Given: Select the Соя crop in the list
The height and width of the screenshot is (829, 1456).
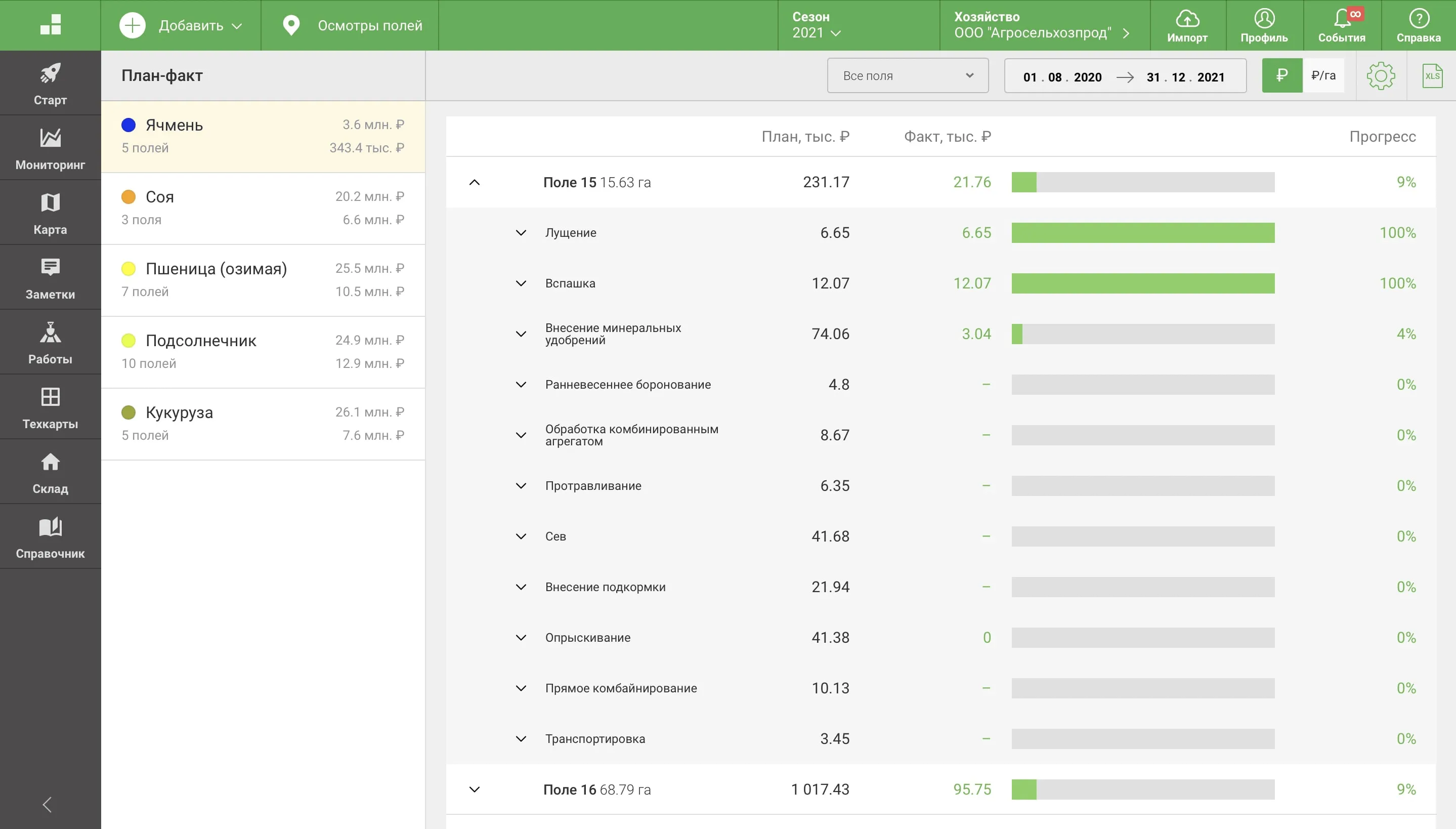Looking at the screenshot, I should (x=263, y=209).
